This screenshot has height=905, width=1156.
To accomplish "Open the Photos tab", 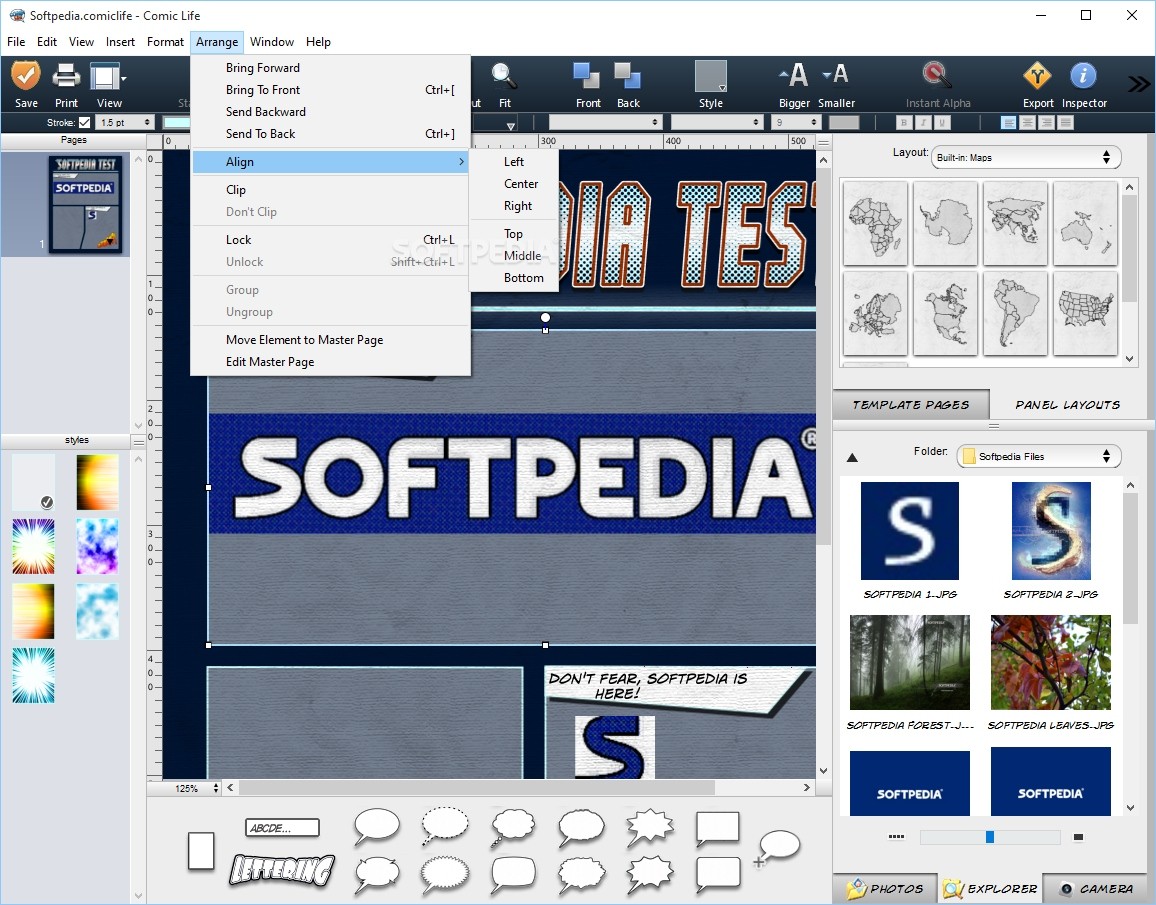I will [885, 889].
